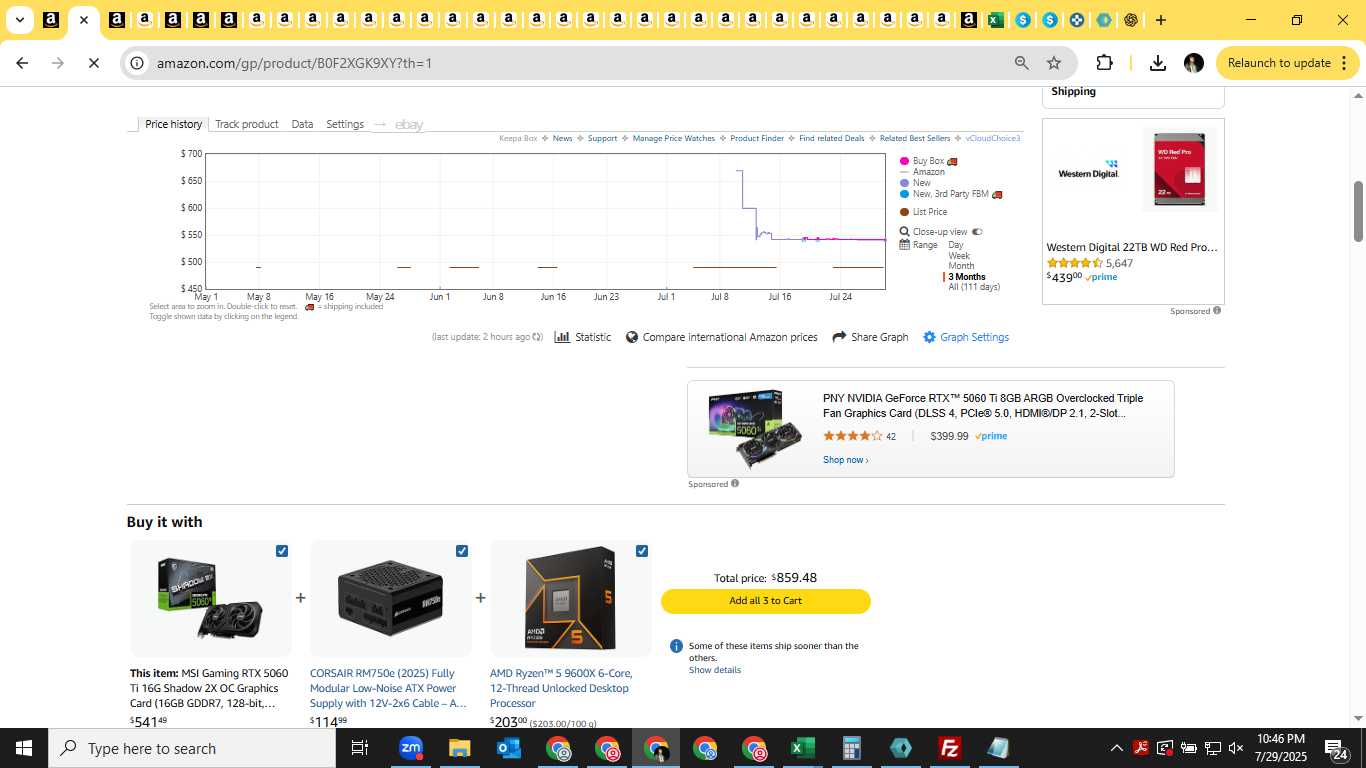Open the Chrome profile avatar
This screenshot has height=768, width=1366.
click(x=1193, y=63)
